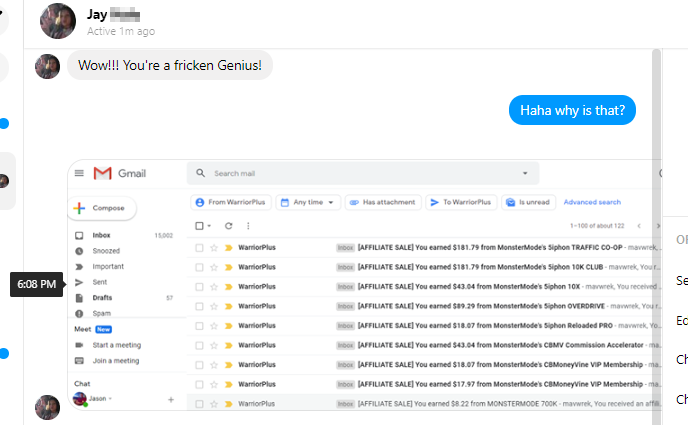
Task: Filter by Has attachment chip
Action: click(x=383, y=202)
